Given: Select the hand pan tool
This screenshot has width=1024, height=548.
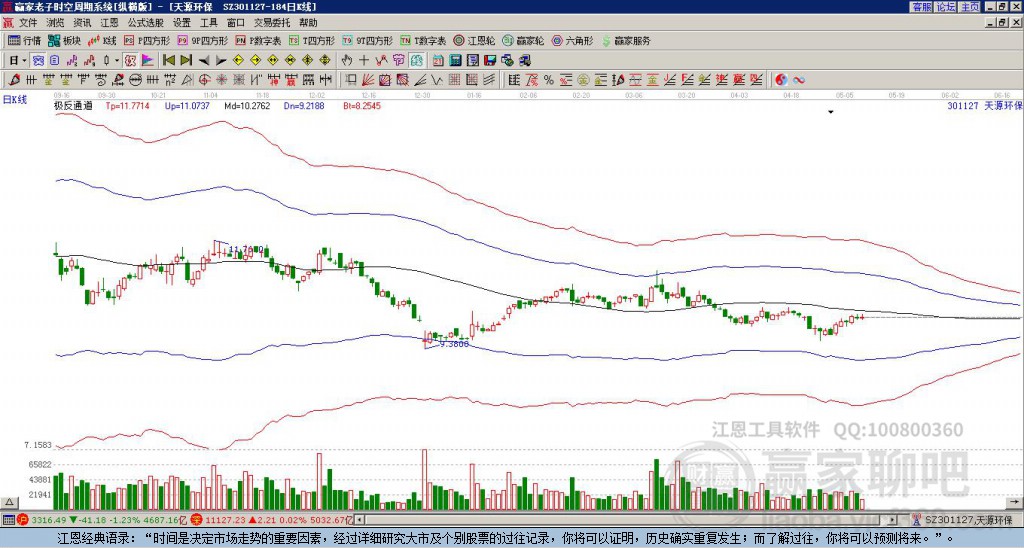Looking at the screenshot, I should (x=346, y=61).
